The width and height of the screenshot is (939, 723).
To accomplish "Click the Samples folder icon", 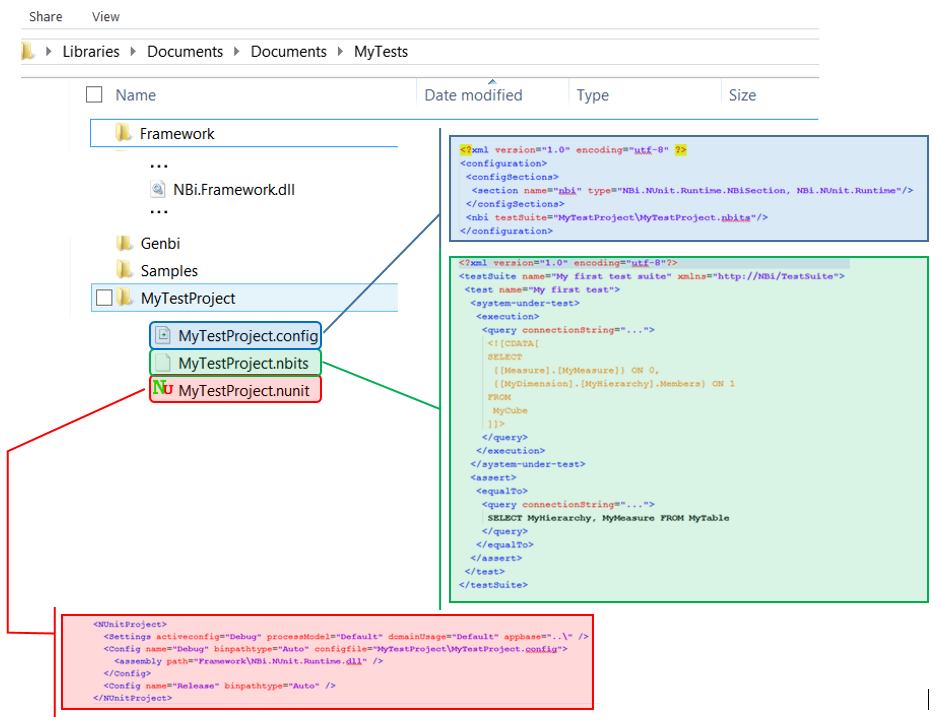I will 125,270.
